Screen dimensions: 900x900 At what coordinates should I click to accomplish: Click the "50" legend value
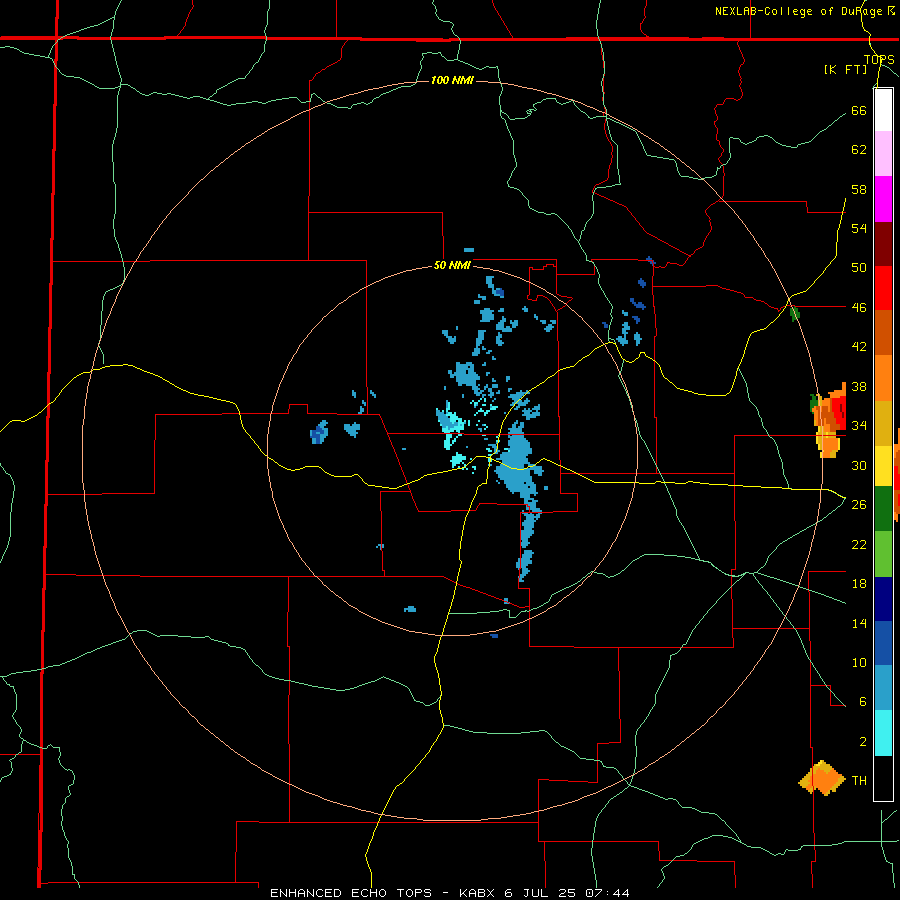[x=859, y=267]
